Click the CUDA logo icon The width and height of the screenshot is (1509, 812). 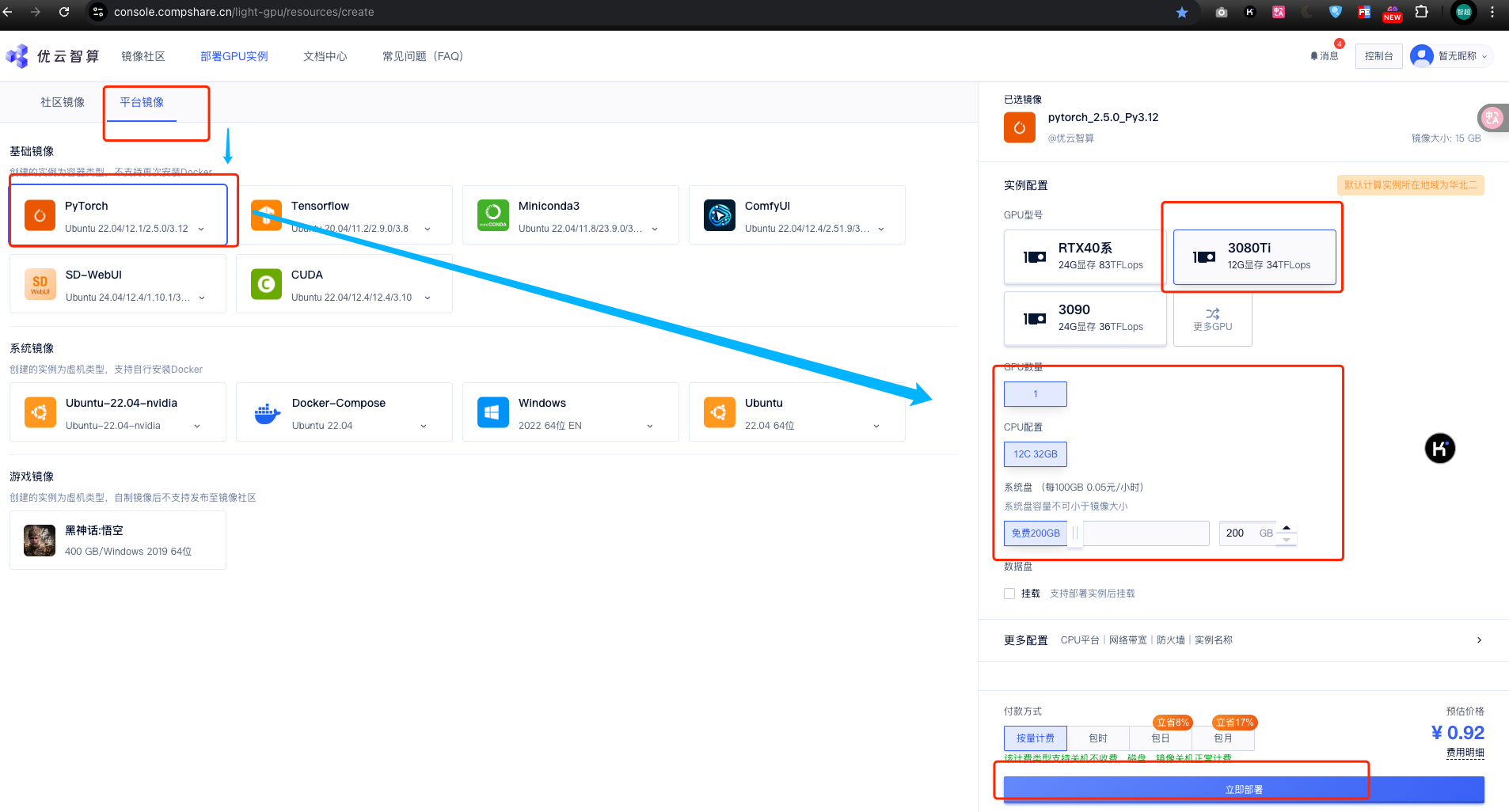pos(266,284)
